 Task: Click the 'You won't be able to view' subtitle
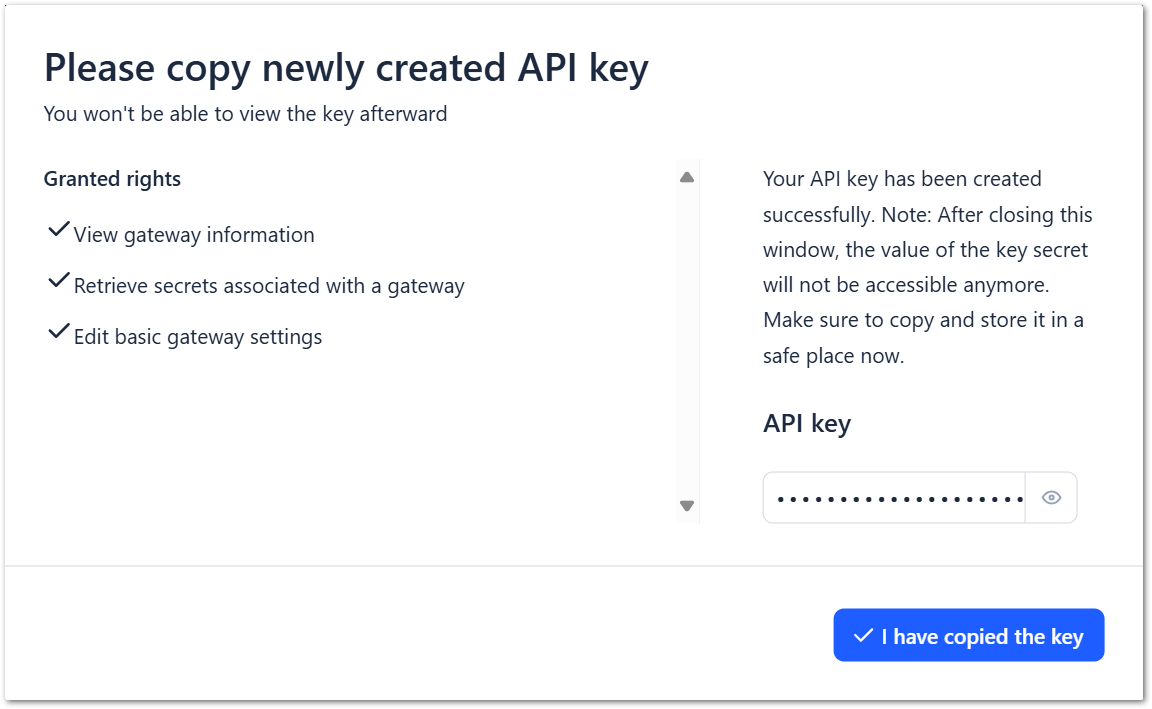click(245, 114)
